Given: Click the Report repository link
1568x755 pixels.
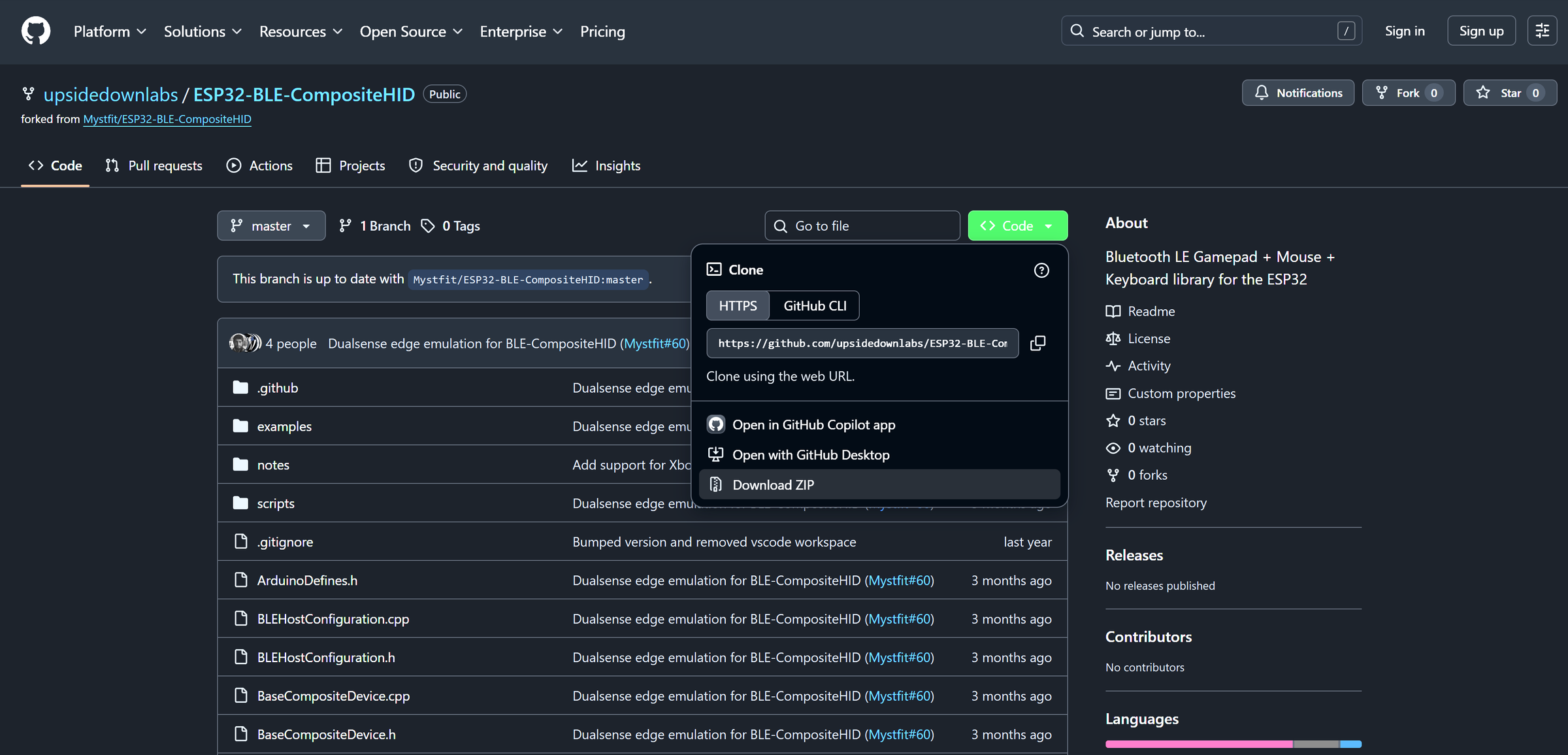Looking at the screenshot, I should coord(1156,503).
